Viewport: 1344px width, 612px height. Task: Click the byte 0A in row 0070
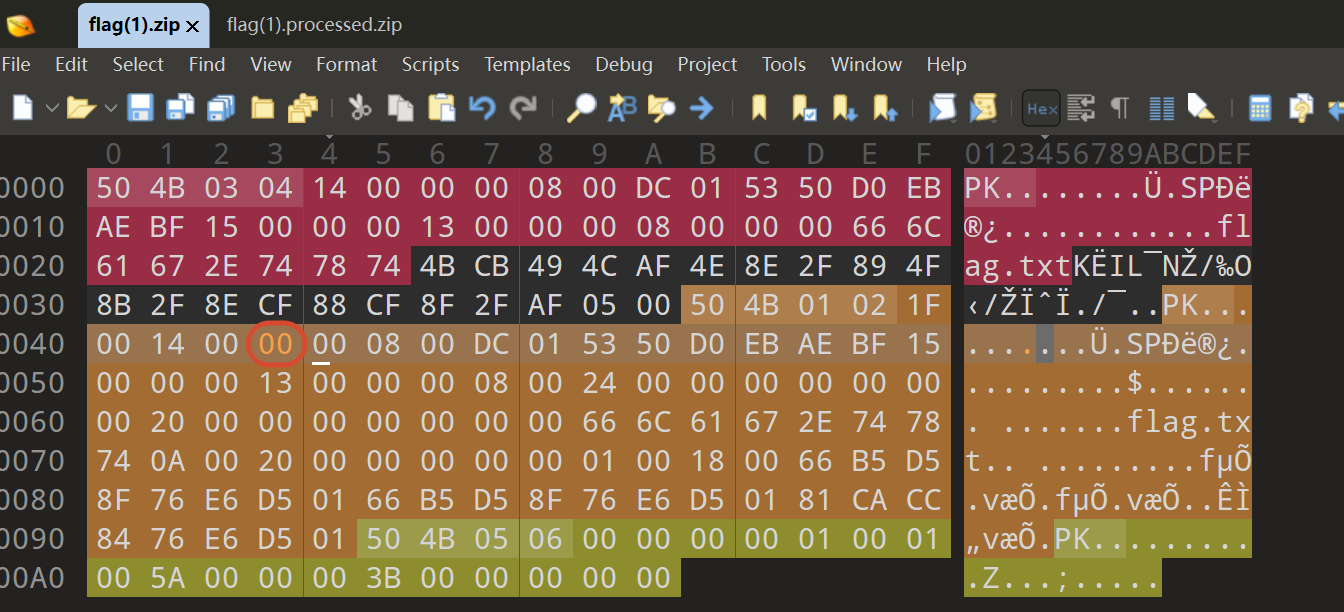pyautogui.click(x=167, y=461)
